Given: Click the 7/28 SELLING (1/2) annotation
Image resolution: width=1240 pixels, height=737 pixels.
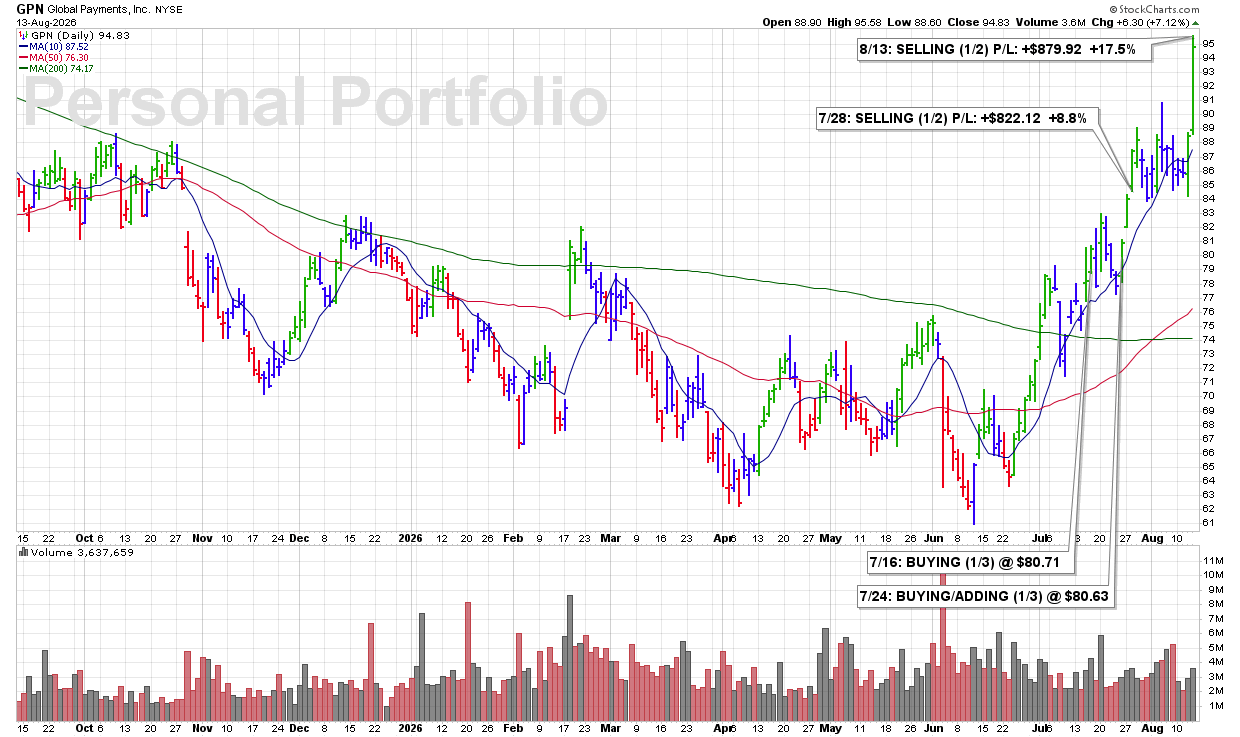Looking at the screenshot, I should [x=958, y=118].
